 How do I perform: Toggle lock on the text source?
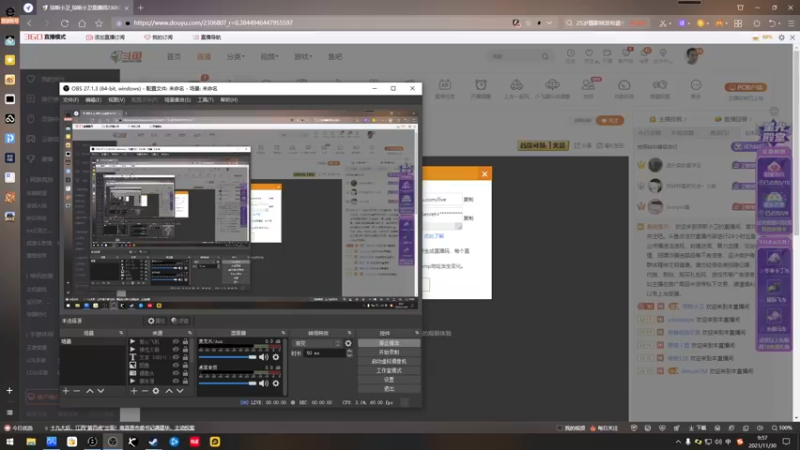[x=185, y=357]
